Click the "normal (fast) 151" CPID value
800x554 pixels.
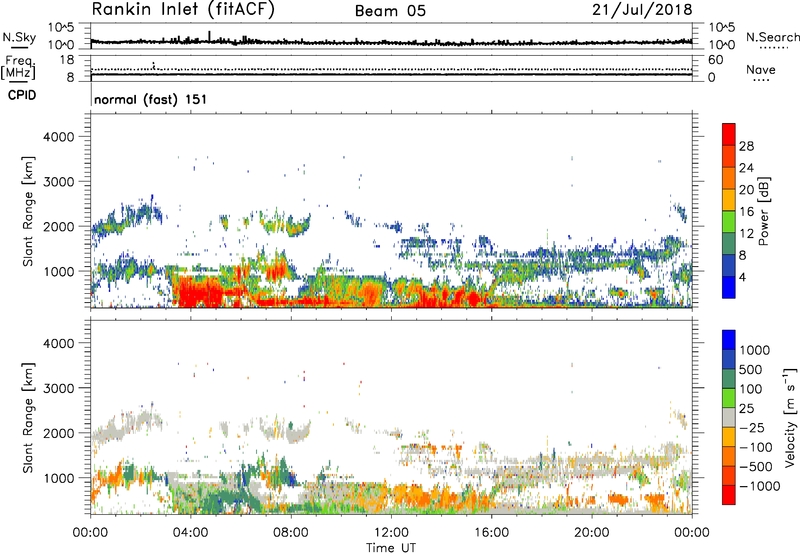151,99
